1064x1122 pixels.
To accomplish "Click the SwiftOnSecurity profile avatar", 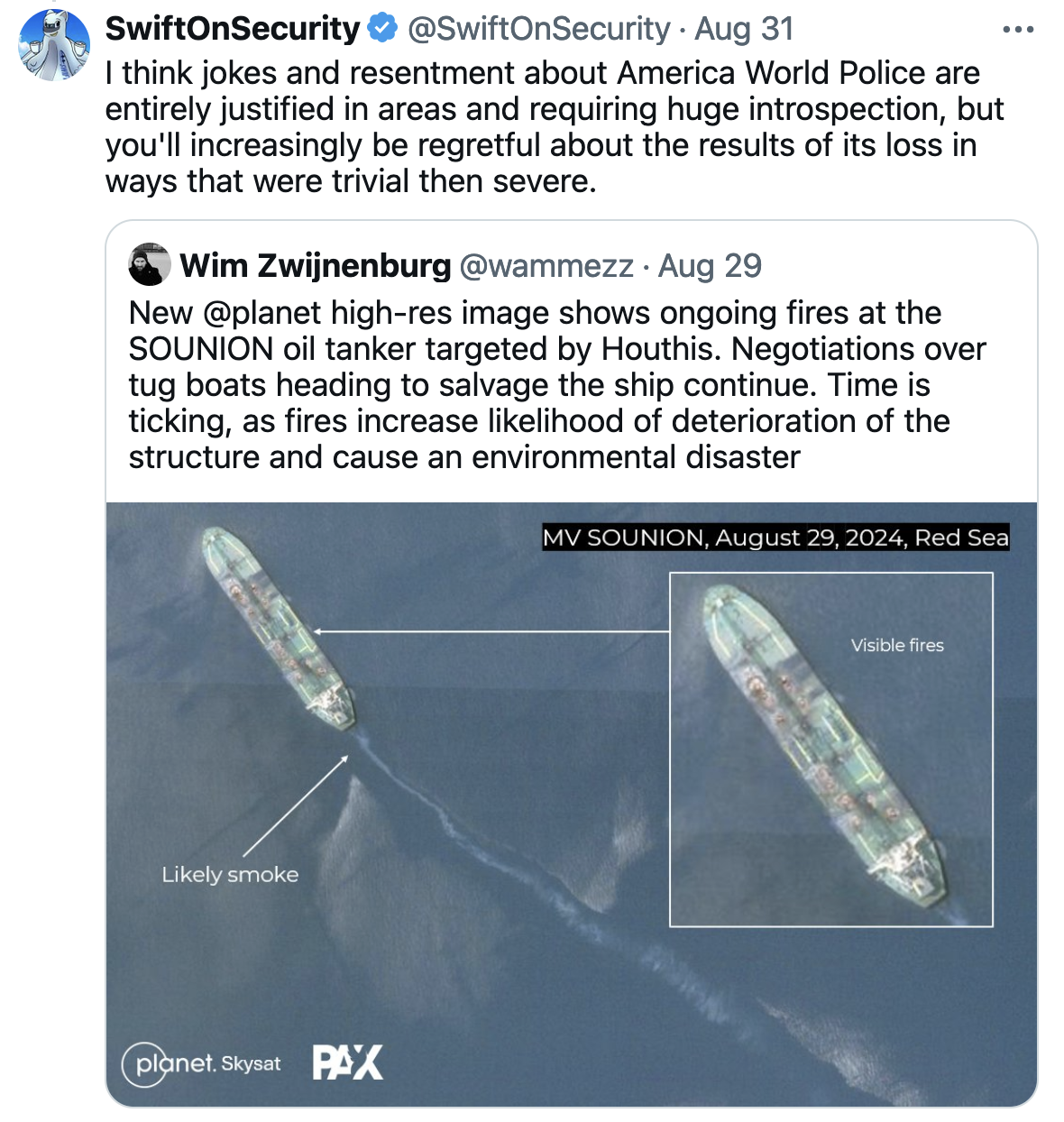I will pyautogui.click(x=54, y=45).
